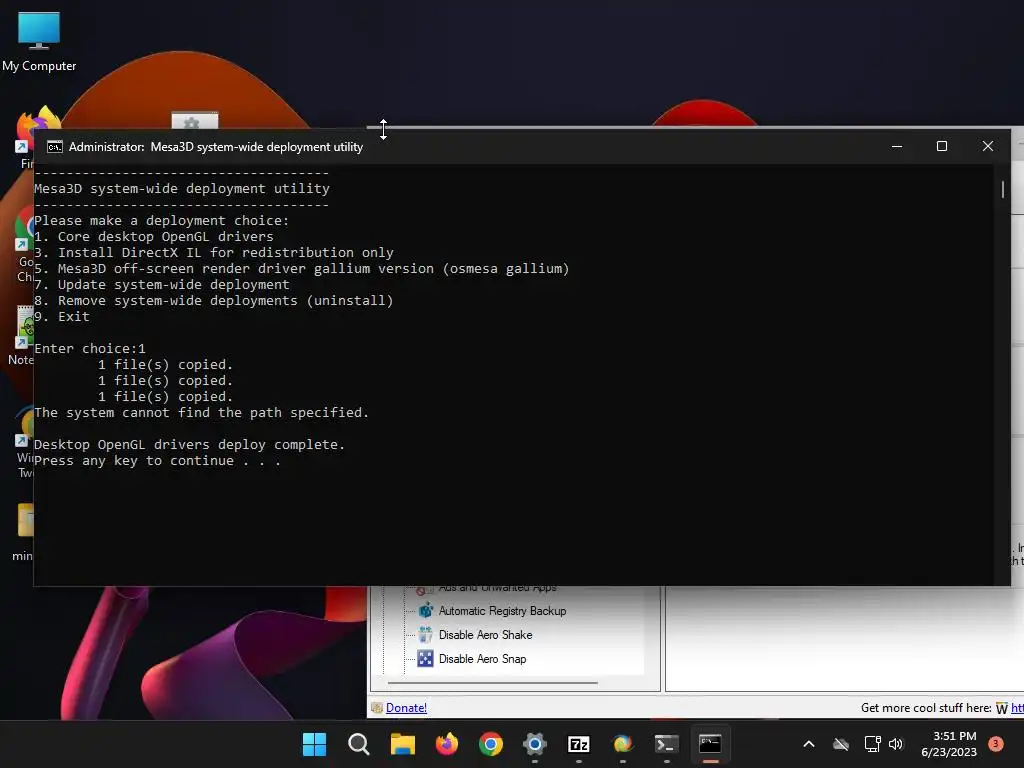Image resolution: width=1024 pixels, height=768 pixels.
Task: Click the console vertical scrollbar thumb
Action: pyautogui.click(x=1002, y=189)
